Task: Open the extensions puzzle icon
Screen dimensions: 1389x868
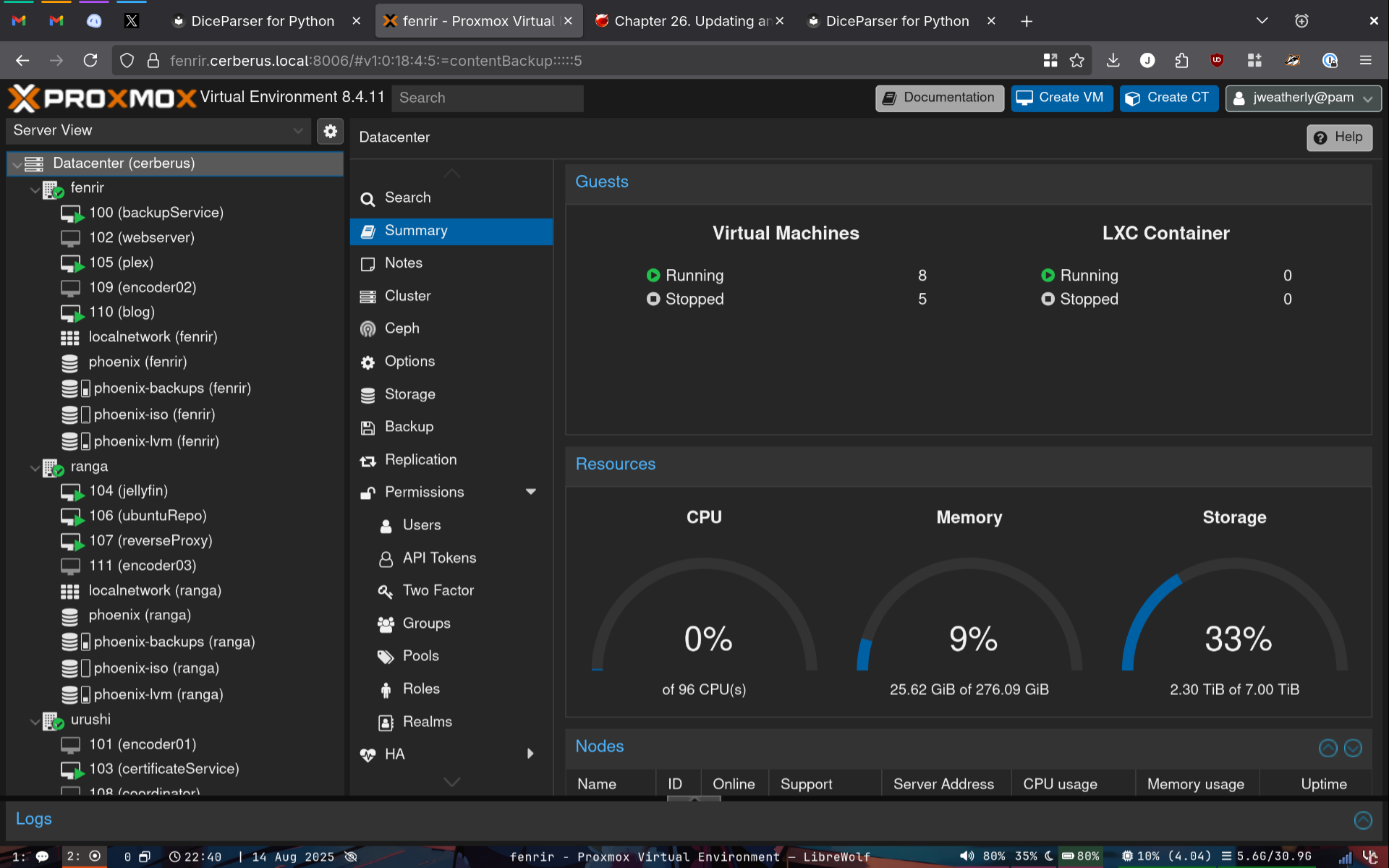Action: pos(1182,61)
